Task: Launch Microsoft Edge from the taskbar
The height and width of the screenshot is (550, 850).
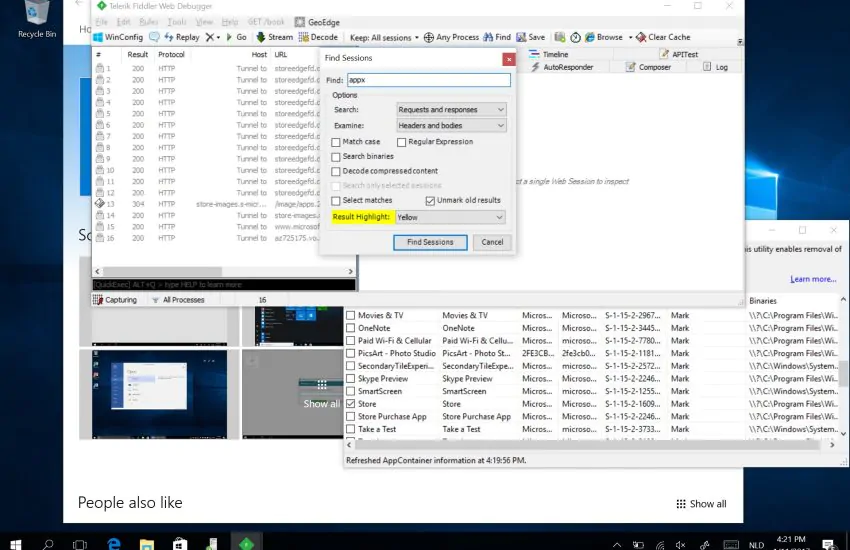Action: (x=113, y=544)
